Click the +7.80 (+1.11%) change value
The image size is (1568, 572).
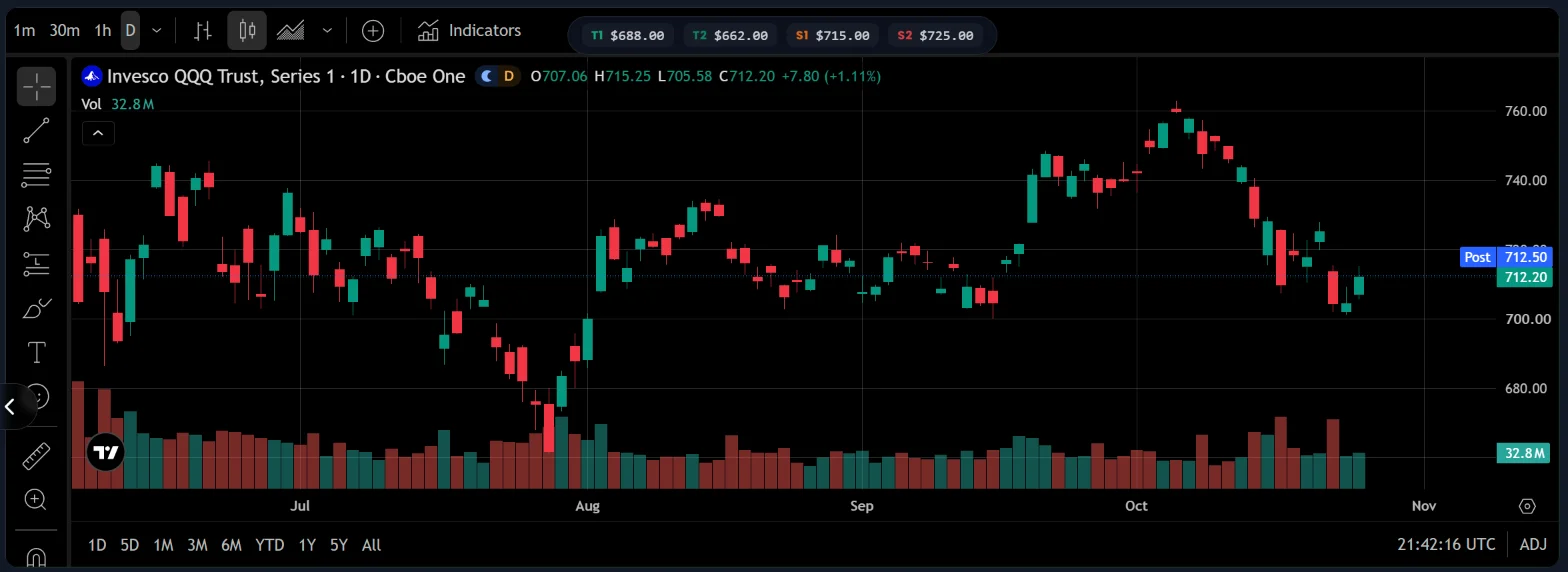coord(831,76)
